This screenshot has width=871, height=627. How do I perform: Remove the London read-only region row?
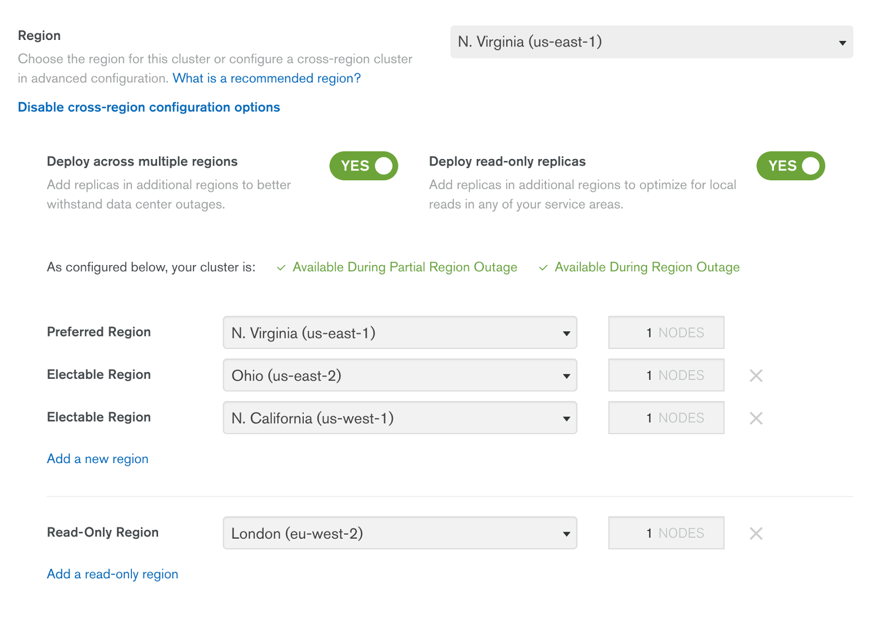coord(756,534)
